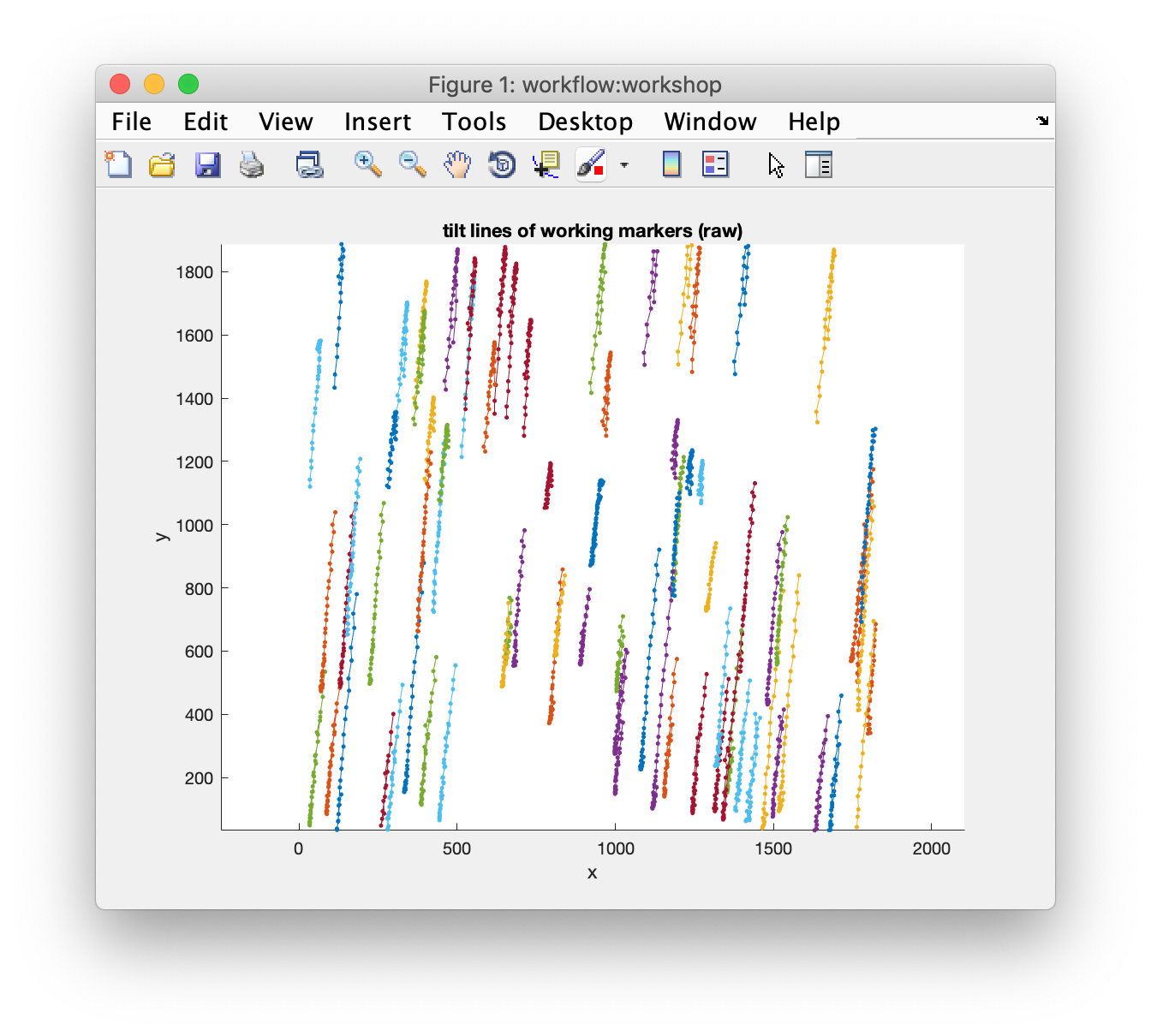1151x1036 pixels.
Task: Click the x-axis tick label 1500
Action: (773, 848)
